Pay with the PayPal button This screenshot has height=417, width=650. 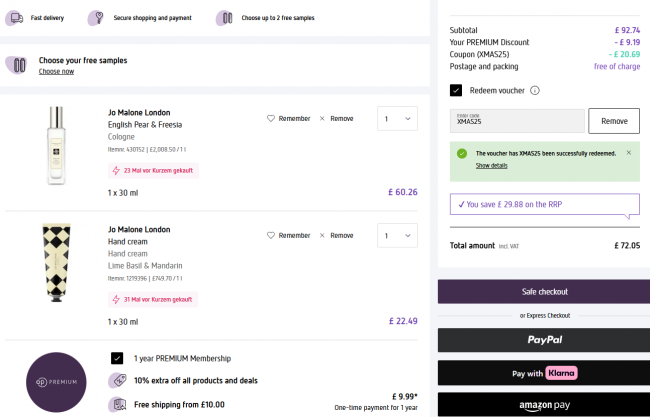click(543, 340)
